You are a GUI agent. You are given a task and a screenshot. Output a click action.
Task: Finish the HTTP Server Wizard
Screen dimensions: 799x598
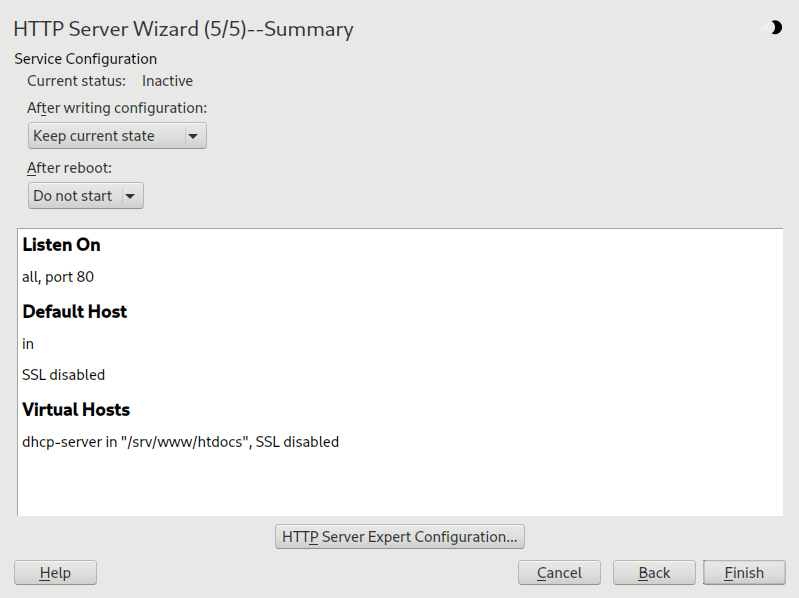tap(744, 573)
